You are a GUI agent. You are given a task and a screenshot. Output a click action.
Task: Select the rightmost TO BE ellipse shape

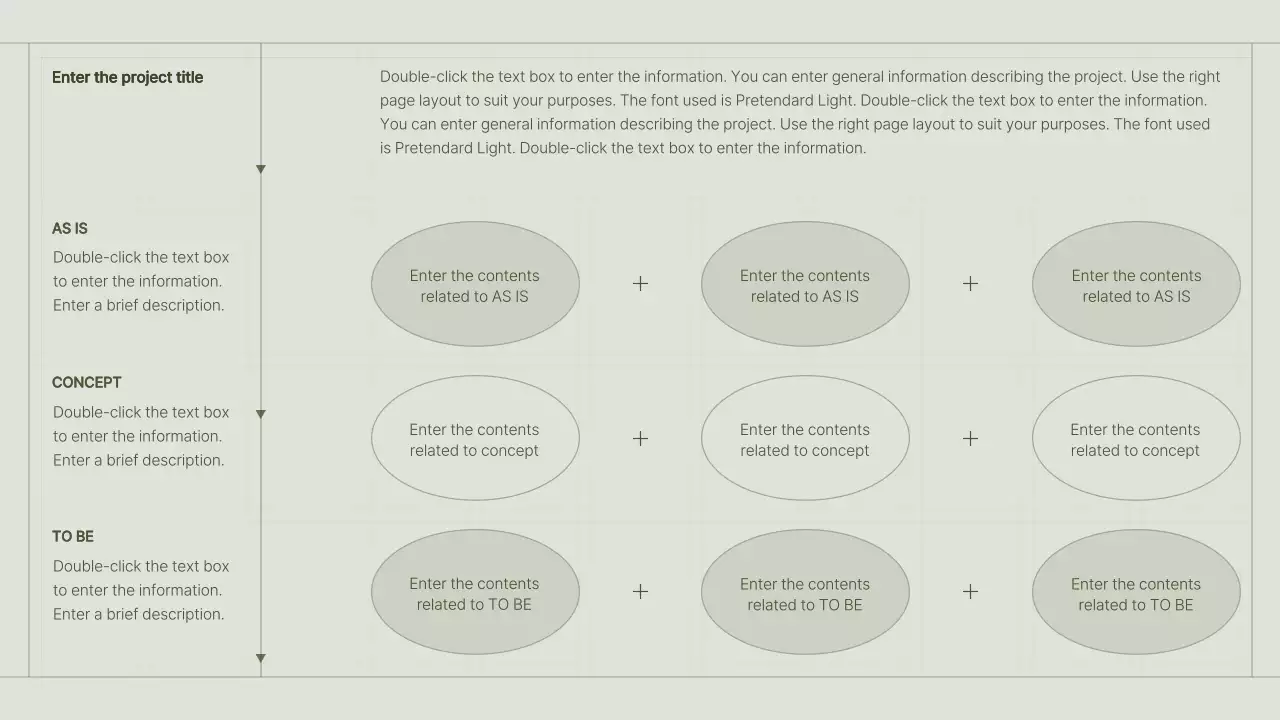(x=1136, y=593)
